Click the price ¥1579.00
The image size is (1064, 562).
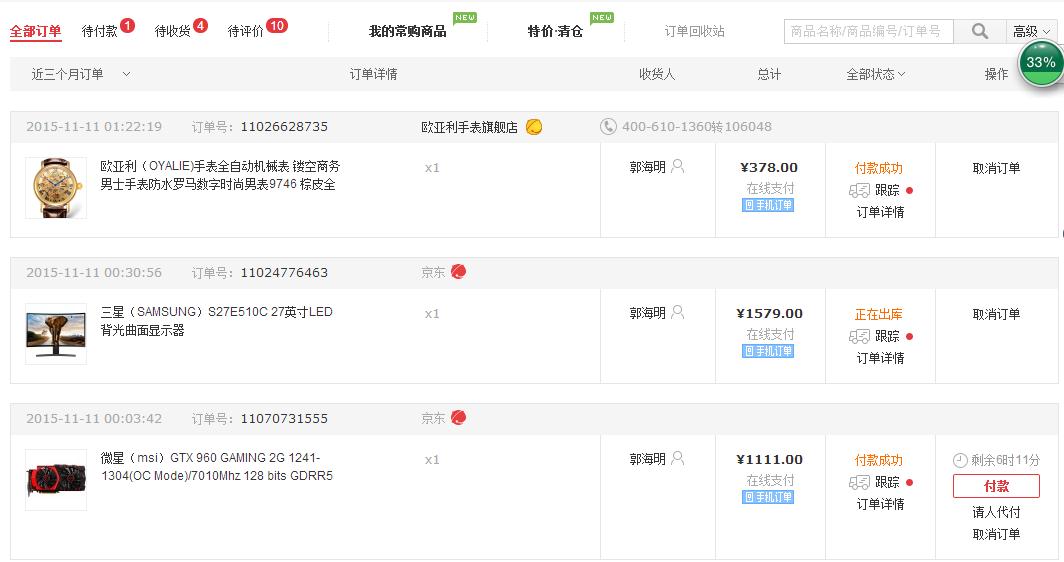769,314
